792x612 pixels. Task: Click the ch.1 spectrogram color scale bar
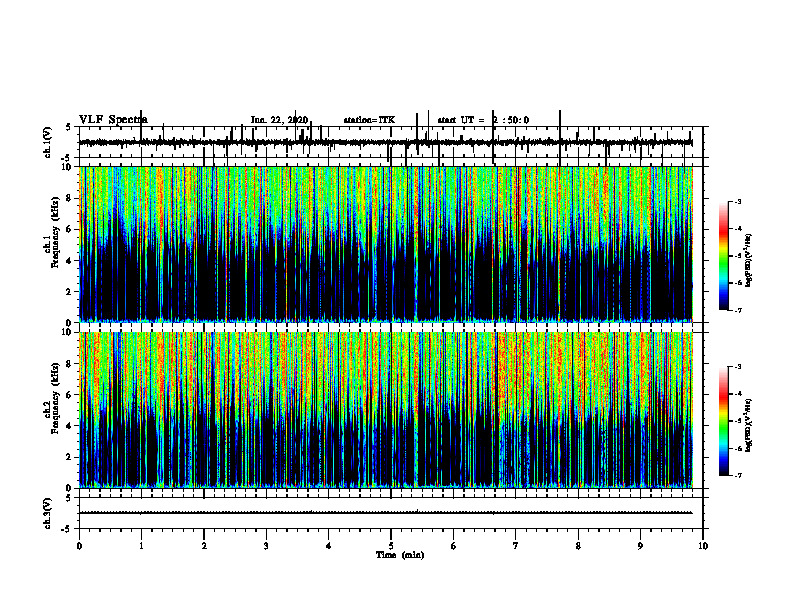tap(723, 256)
